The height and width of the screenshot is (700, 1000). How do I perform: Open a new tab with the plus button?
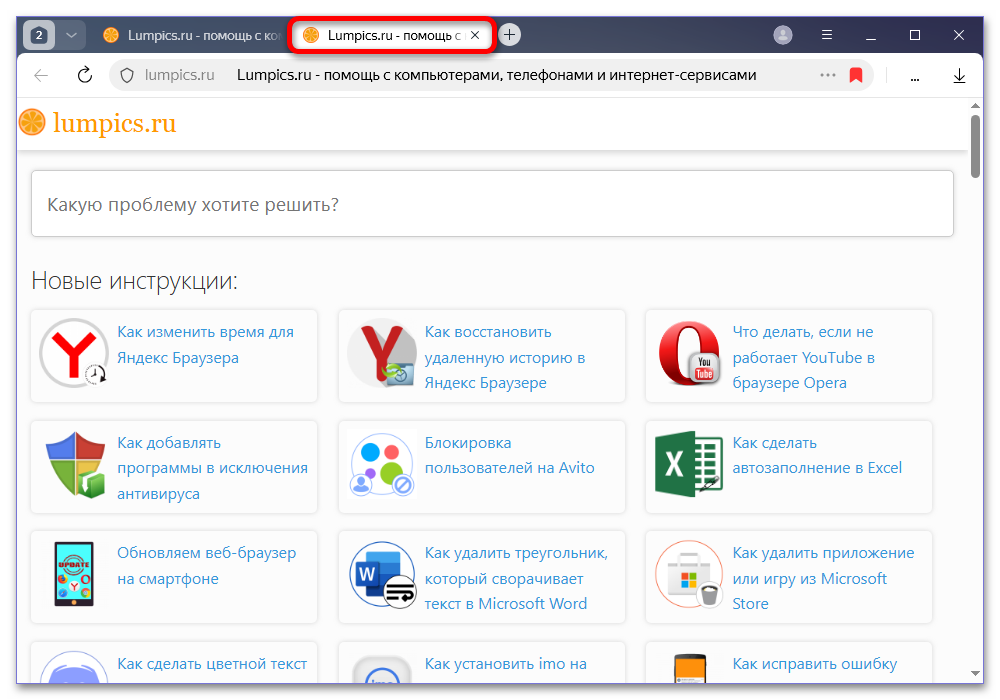click(509, 34)
